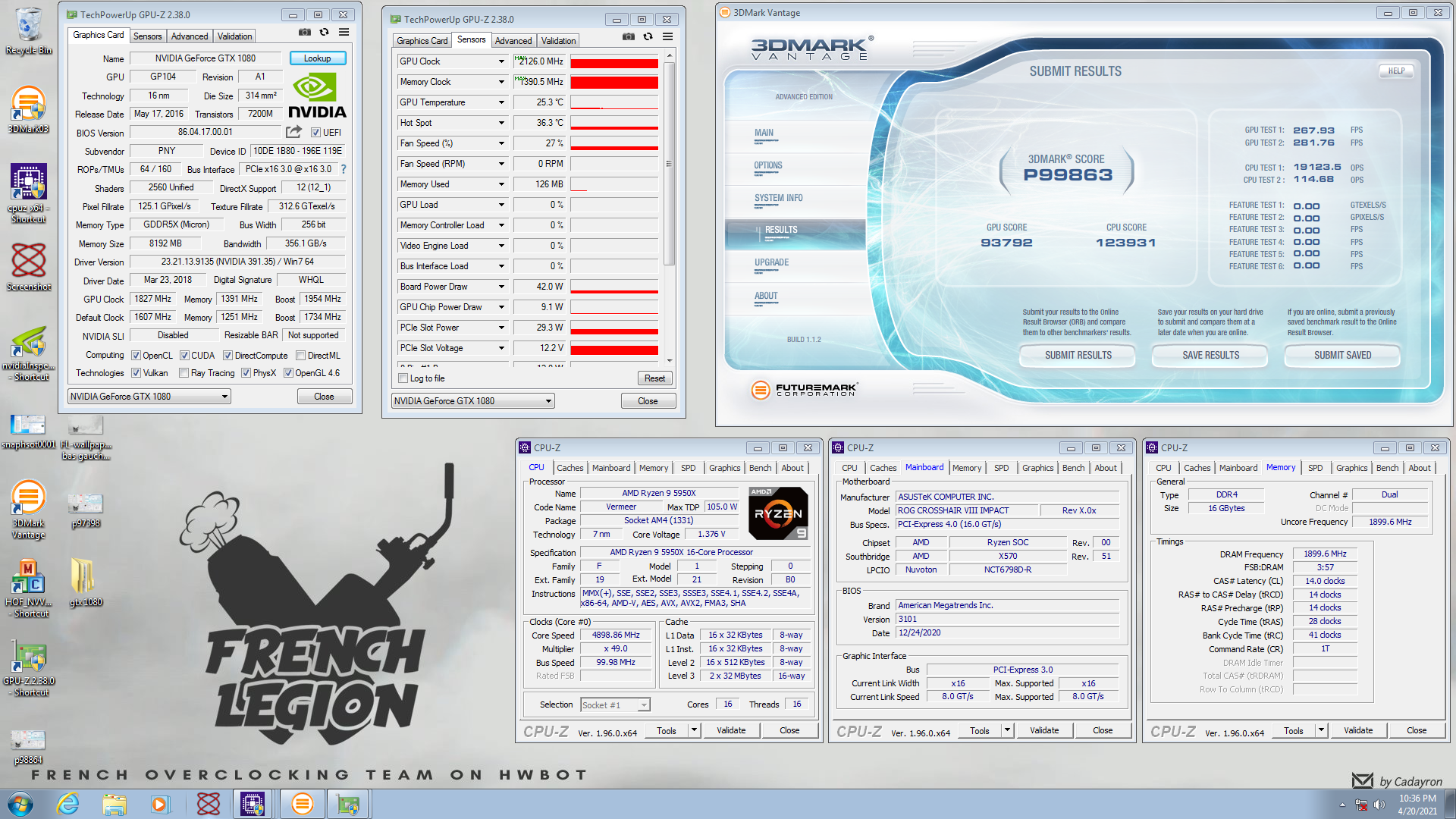The image size is (1456, 819).
Task: Click BIOS export share icon in GPU-Z
Action: 293,132
